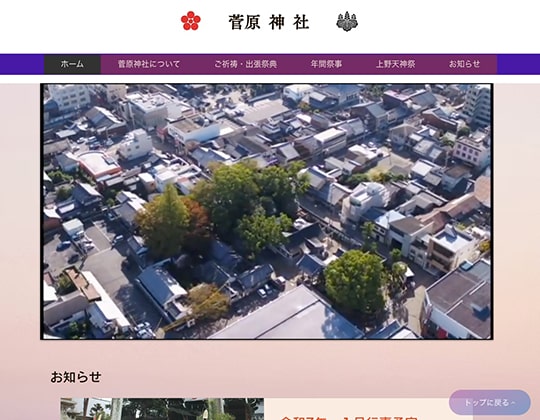The width and height of the screenshot is (540, 420).
Task: Open the red 令和7年 news headline
Action: [x=349, y=418]
